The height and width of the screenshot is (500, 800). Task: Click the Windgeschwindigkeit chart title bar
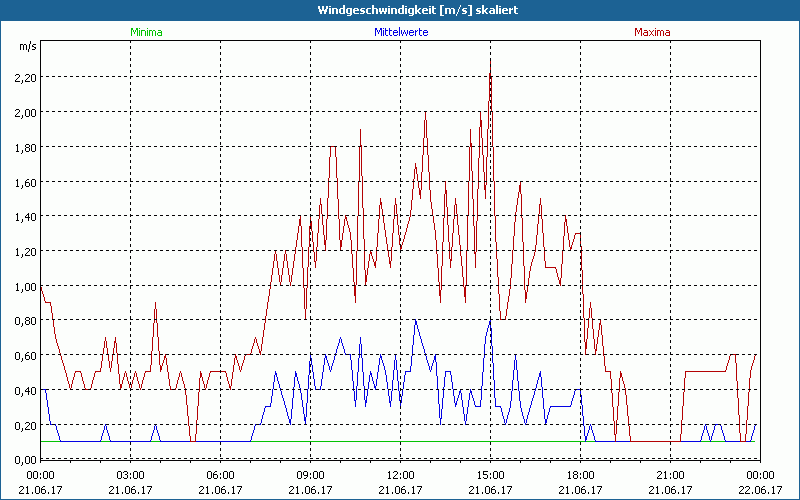(400, 10)
